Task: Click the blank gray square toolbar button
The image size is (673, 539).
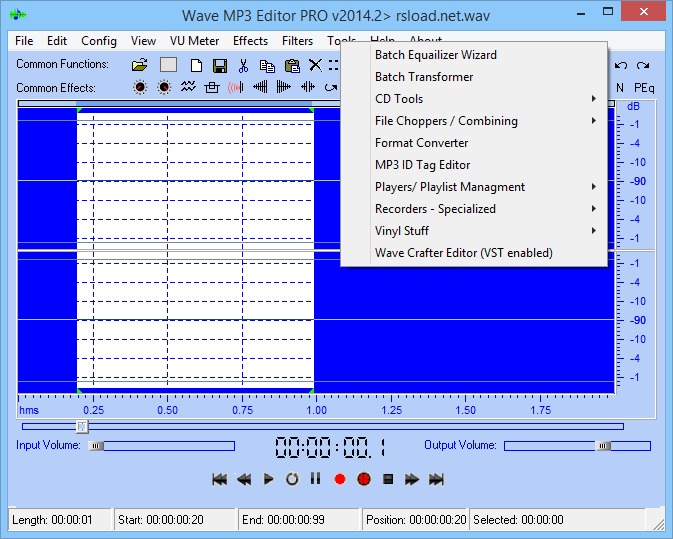Action: (x=168, y=65)
